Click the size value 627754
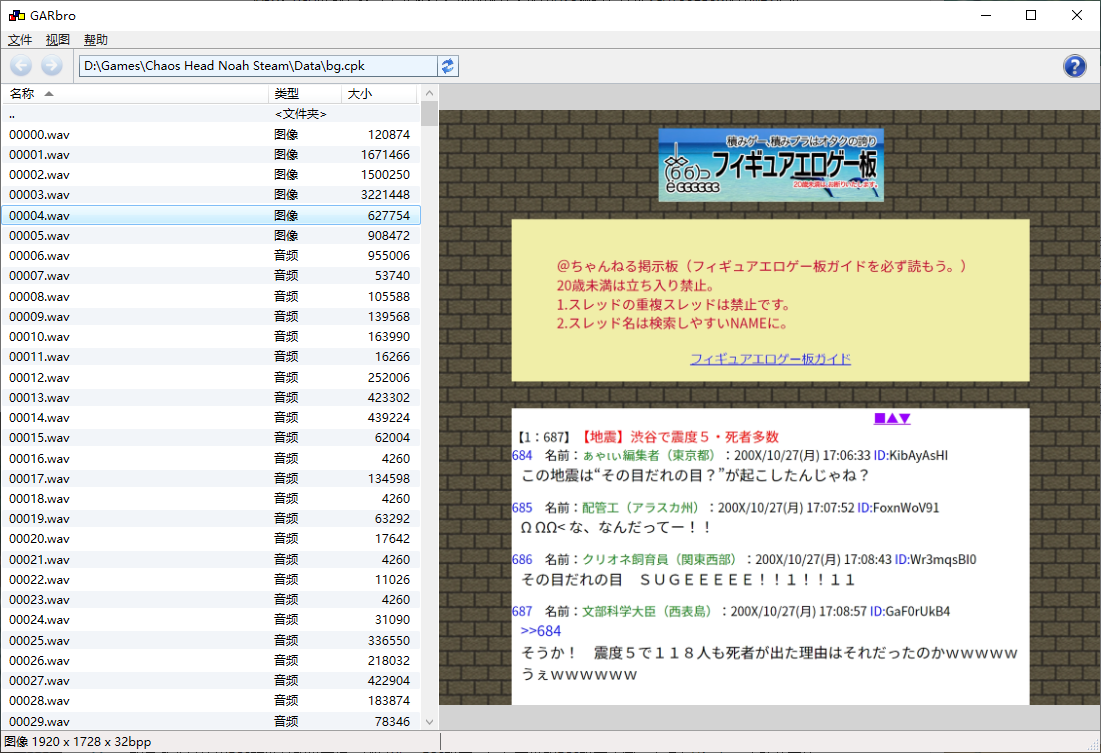 point(389,216)
